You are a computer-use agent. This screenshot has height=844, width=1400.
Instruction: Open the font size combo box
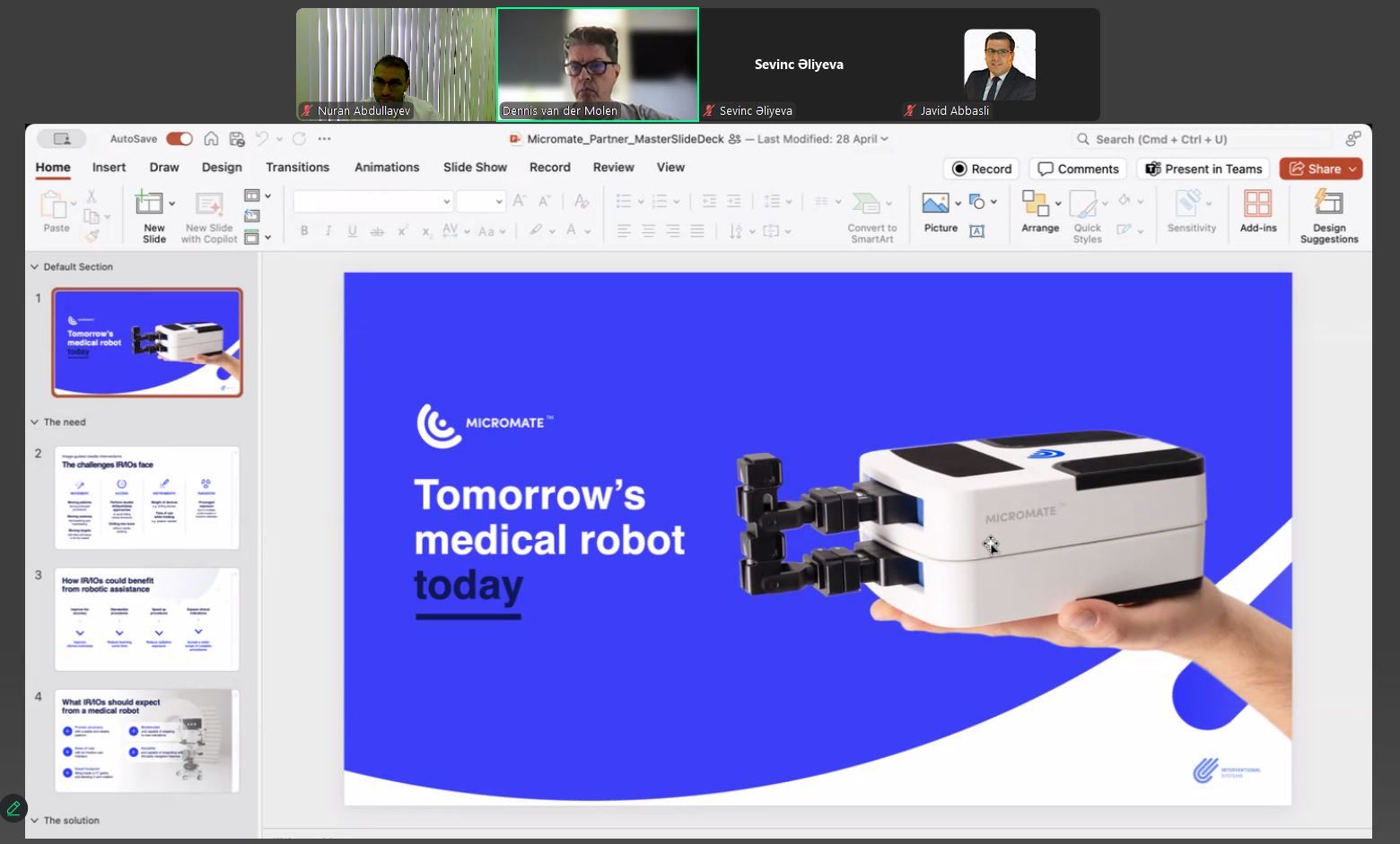(480, 202)
